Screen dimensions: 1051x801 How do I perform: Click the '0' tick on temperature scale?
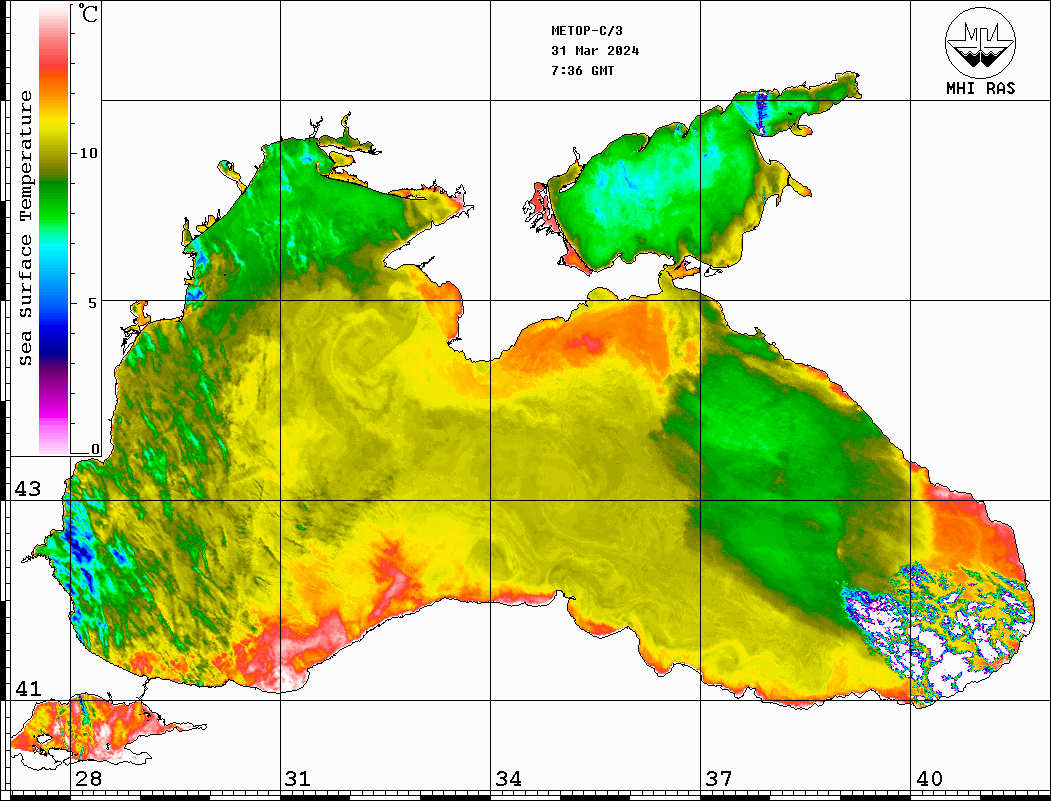pos(95,449)
